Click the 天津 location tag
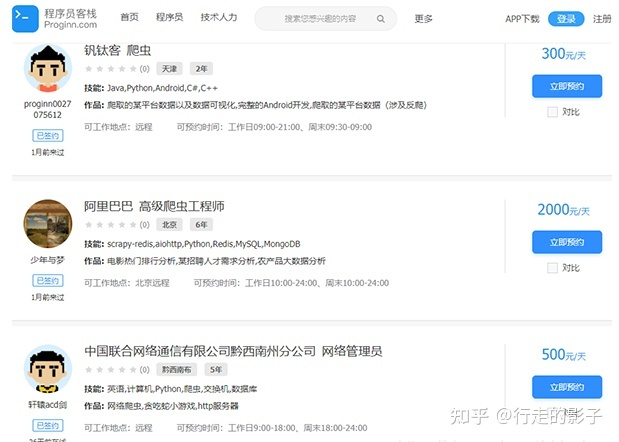The image size is (619, 442). pos(169,69)
